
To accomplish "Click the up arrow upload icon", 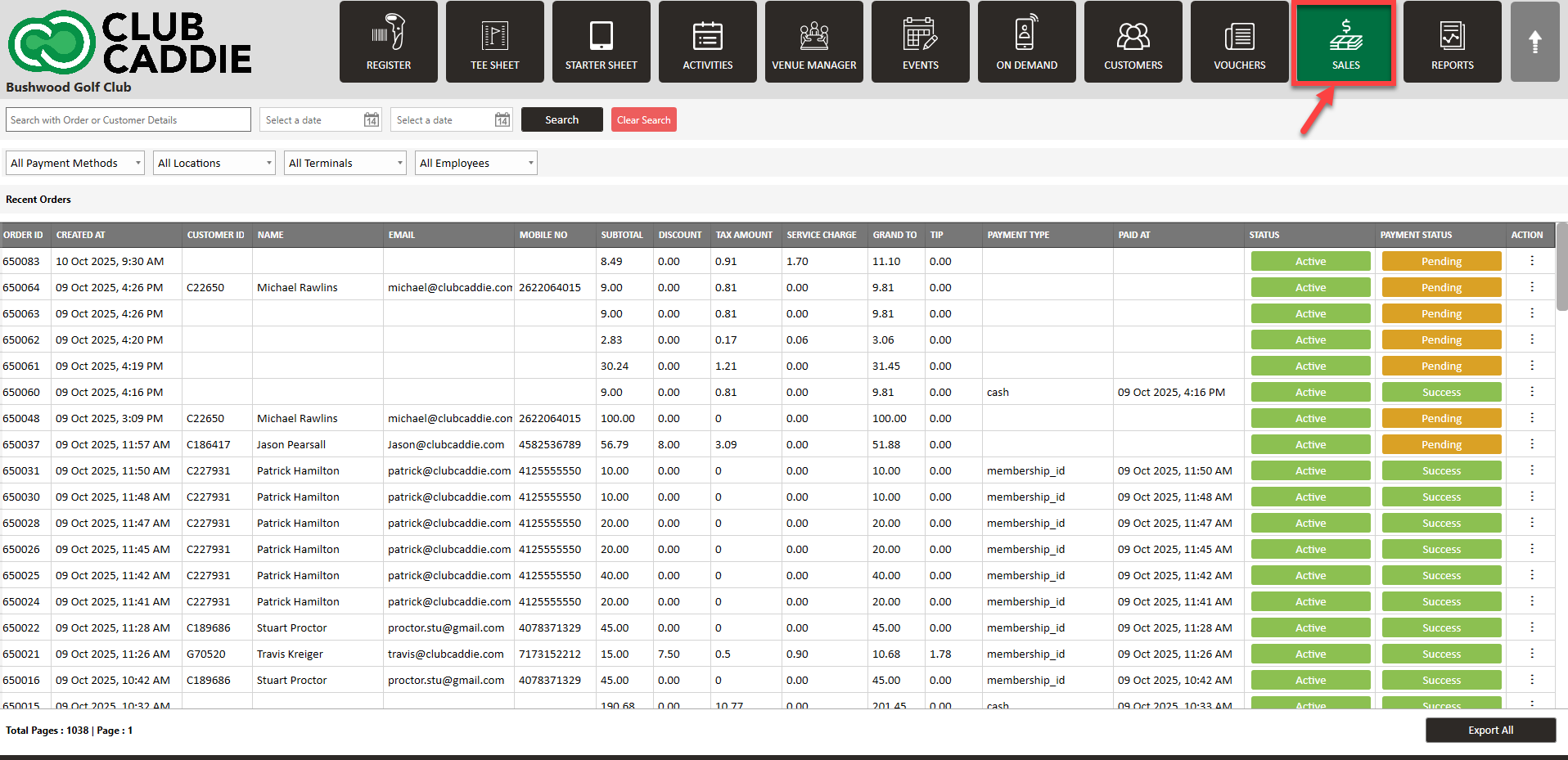I will [1534, 43].
